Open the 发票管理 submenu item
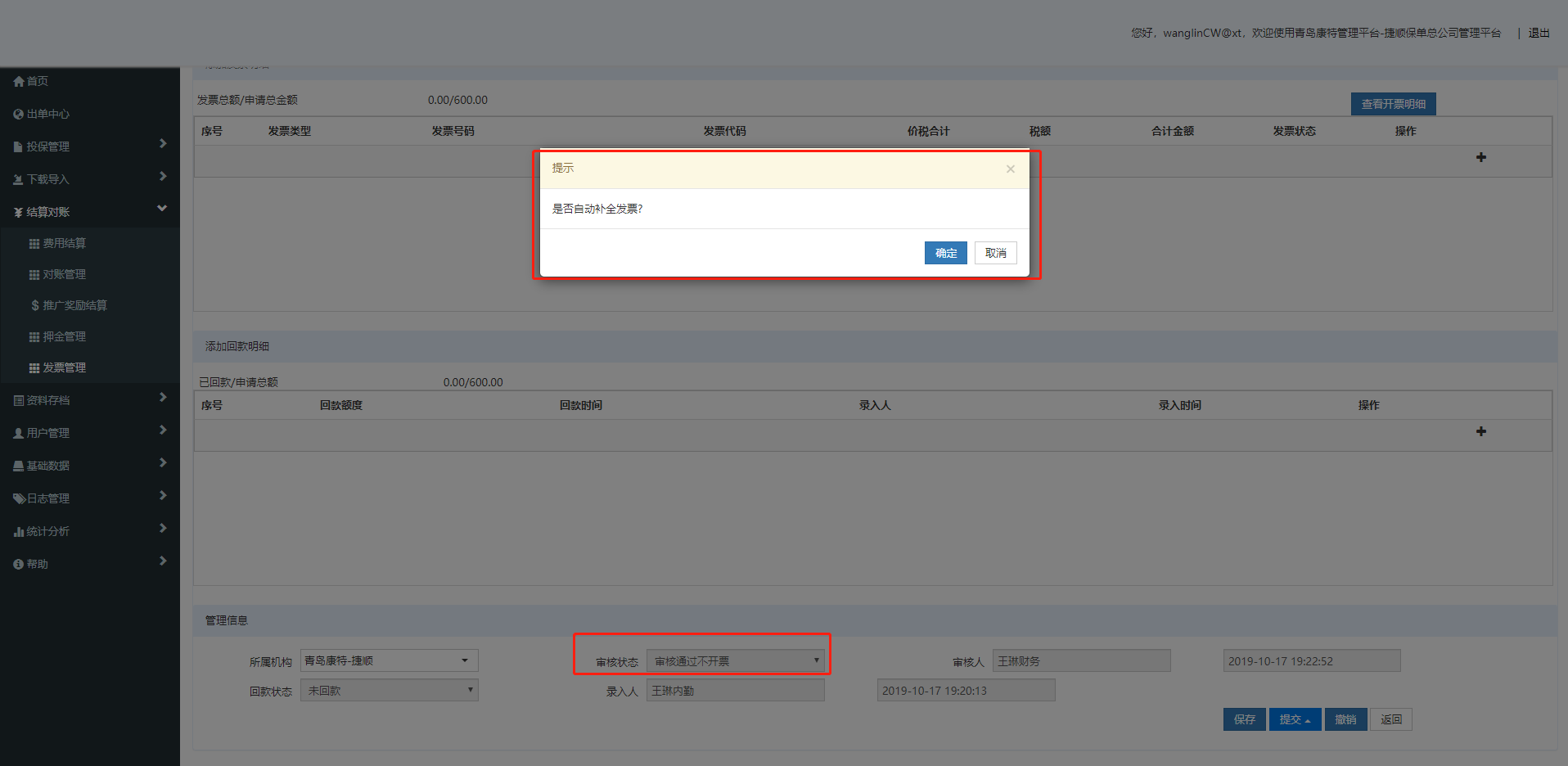The image size is (1568, 766). tap(65, 367)
